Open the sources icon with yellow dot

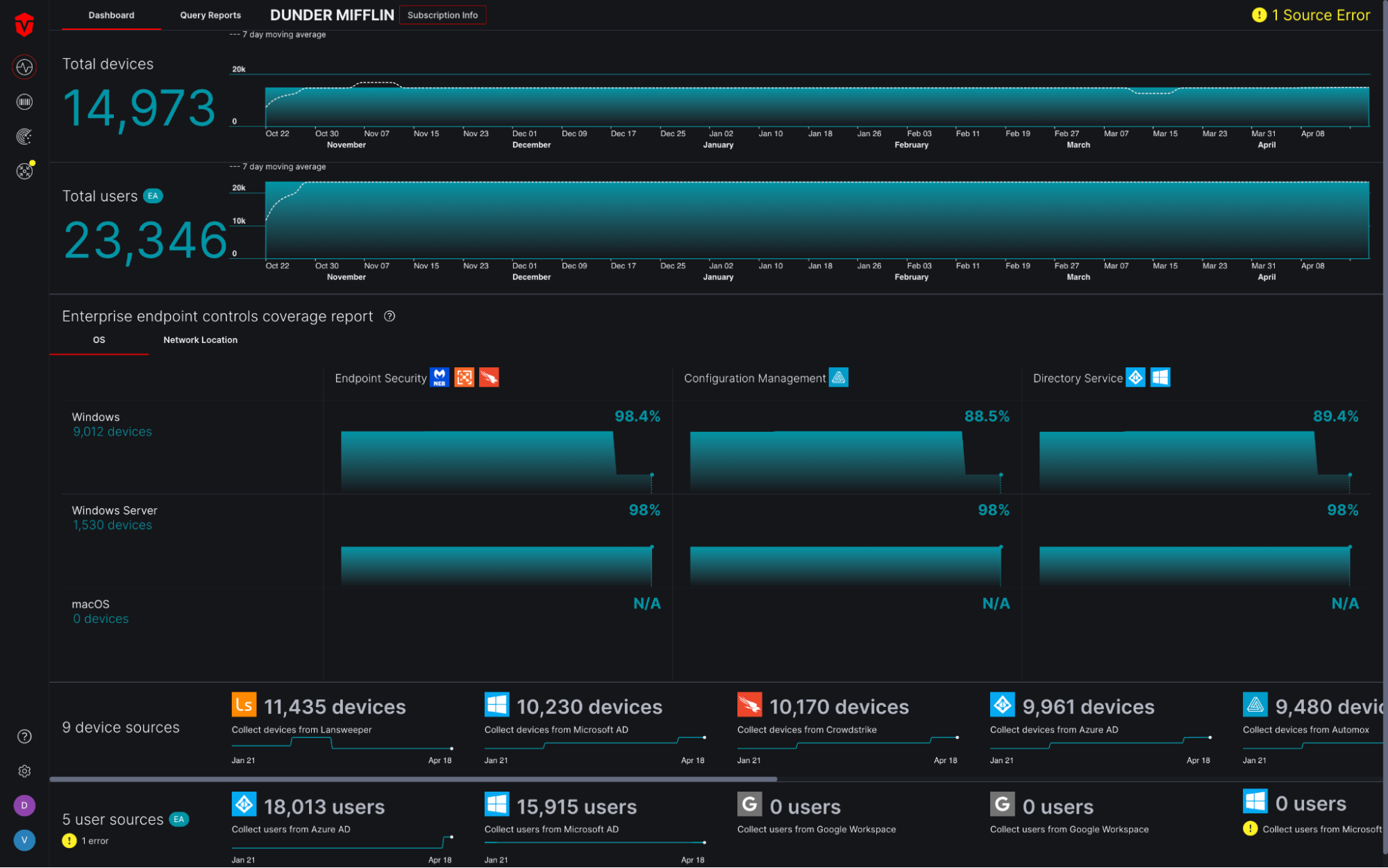24,171
